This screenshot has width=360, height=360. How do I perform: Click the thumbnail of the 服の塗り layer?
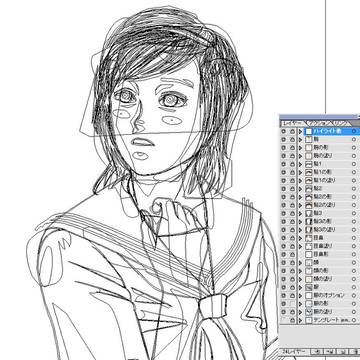(x=309, y=312)
